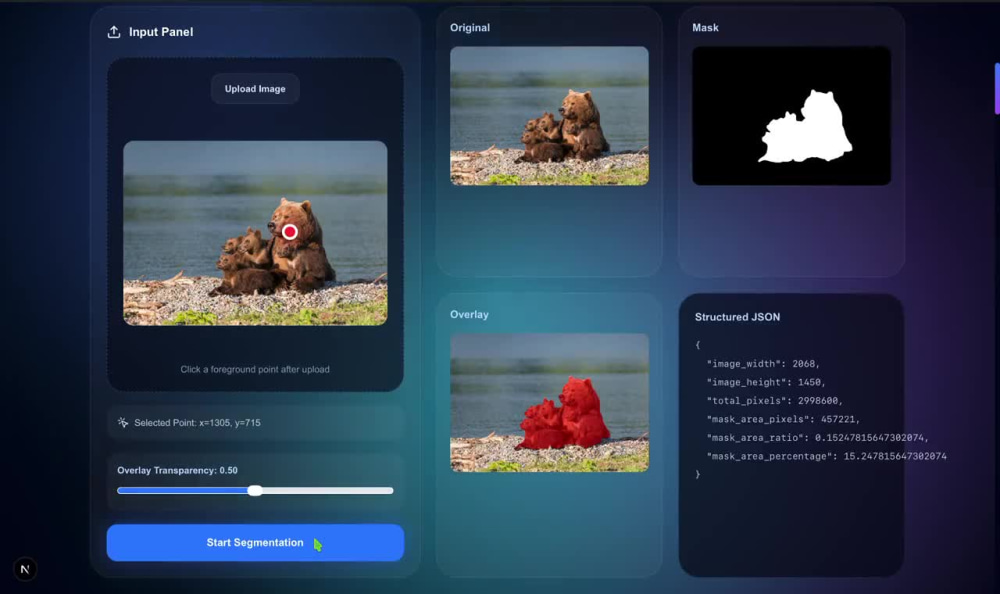Select the "total_pixels": 2998600 line
This screenshot has width=1000, height=594.
tap(774, 401)
